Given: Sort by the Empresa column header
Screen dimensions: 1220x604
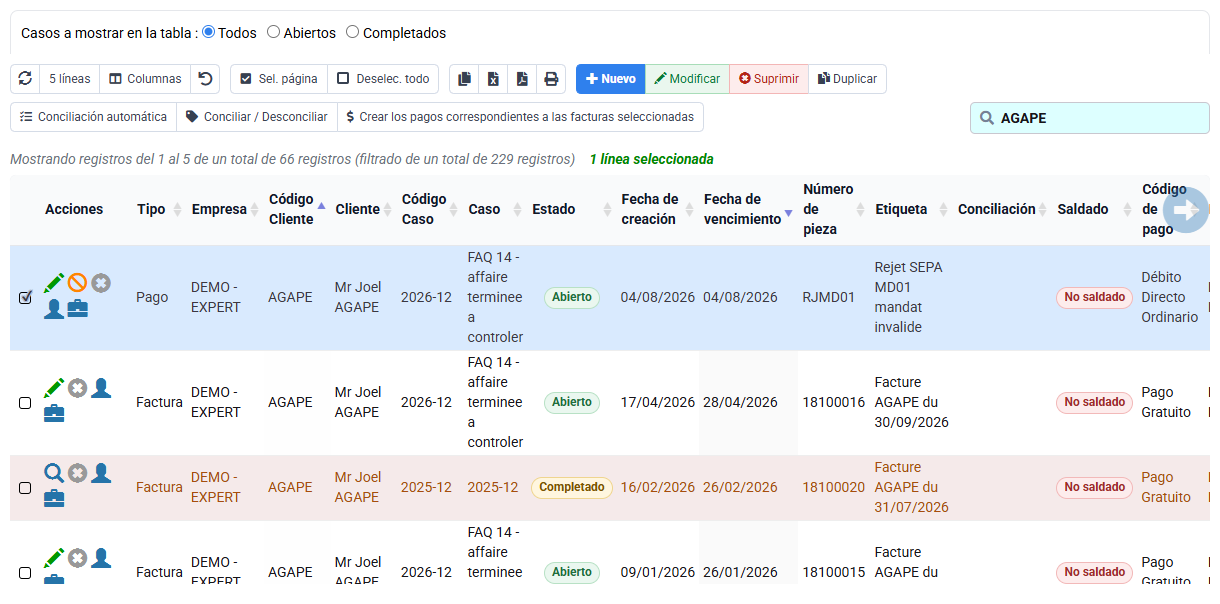Looking at the screenshot, I should (x=225, y=209).
